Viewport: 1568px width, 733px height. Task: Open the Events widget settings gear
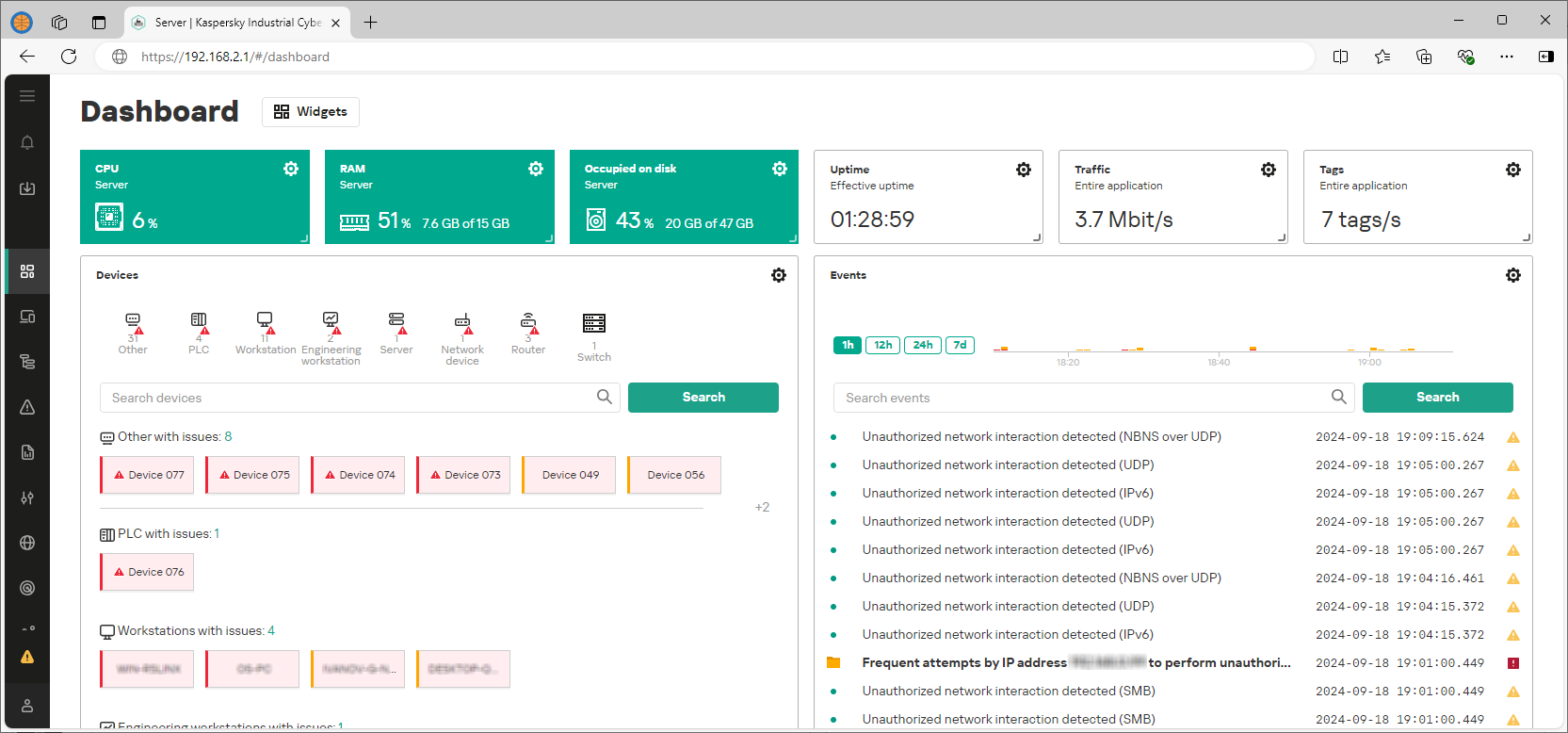(1512, 275)
